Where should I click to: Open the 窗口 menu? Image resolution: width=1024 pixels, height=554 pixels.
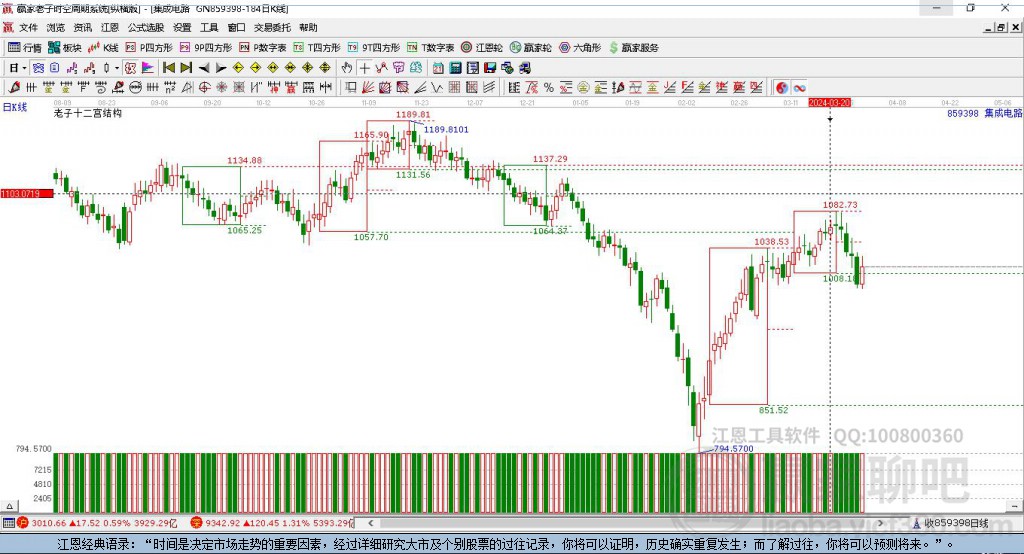tap(236, 27)
